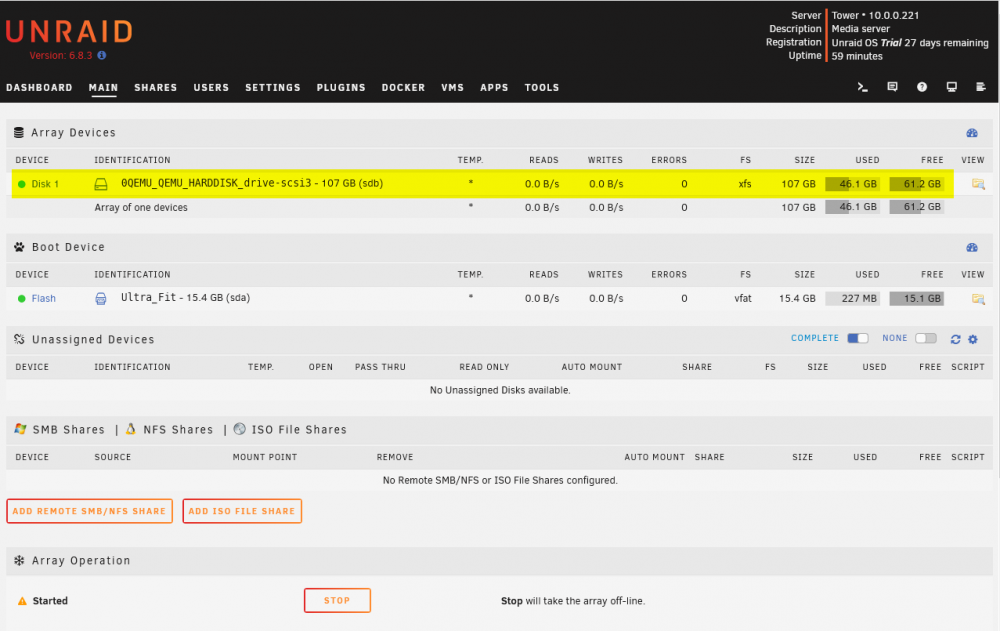This screenshot has height=631, width=1000.
Task: Click the Array Devices stack icon
Action: 19,133
